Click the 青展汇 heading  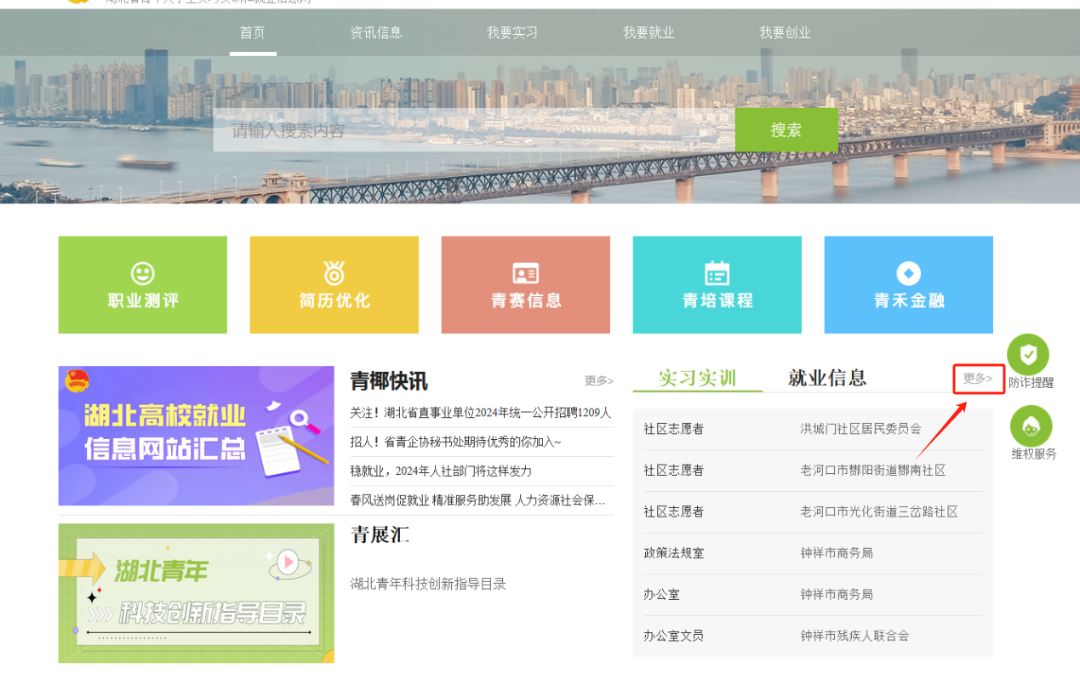[380, 534]
